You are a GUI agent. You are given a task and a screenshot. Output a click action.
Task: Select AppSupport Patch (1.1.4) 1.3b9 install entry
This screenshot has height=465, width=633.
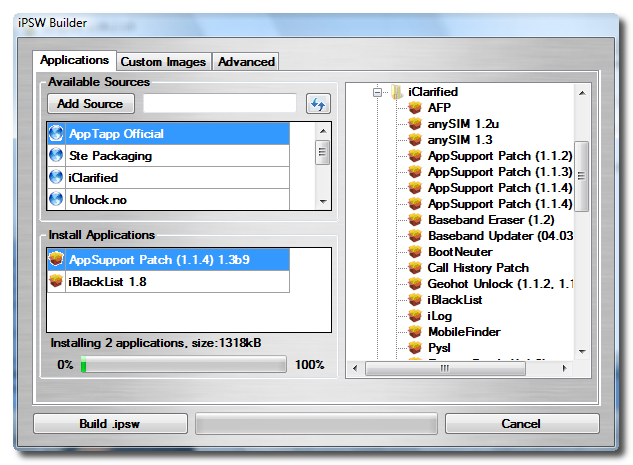pos(169,259)
